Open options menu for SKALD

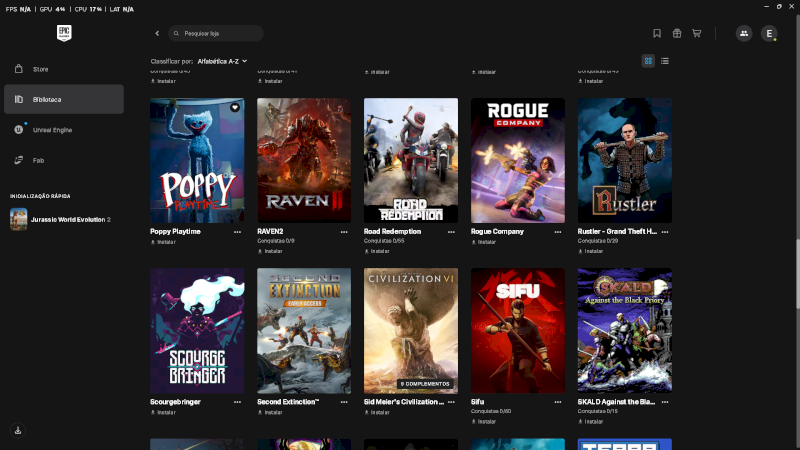point(665,402)
